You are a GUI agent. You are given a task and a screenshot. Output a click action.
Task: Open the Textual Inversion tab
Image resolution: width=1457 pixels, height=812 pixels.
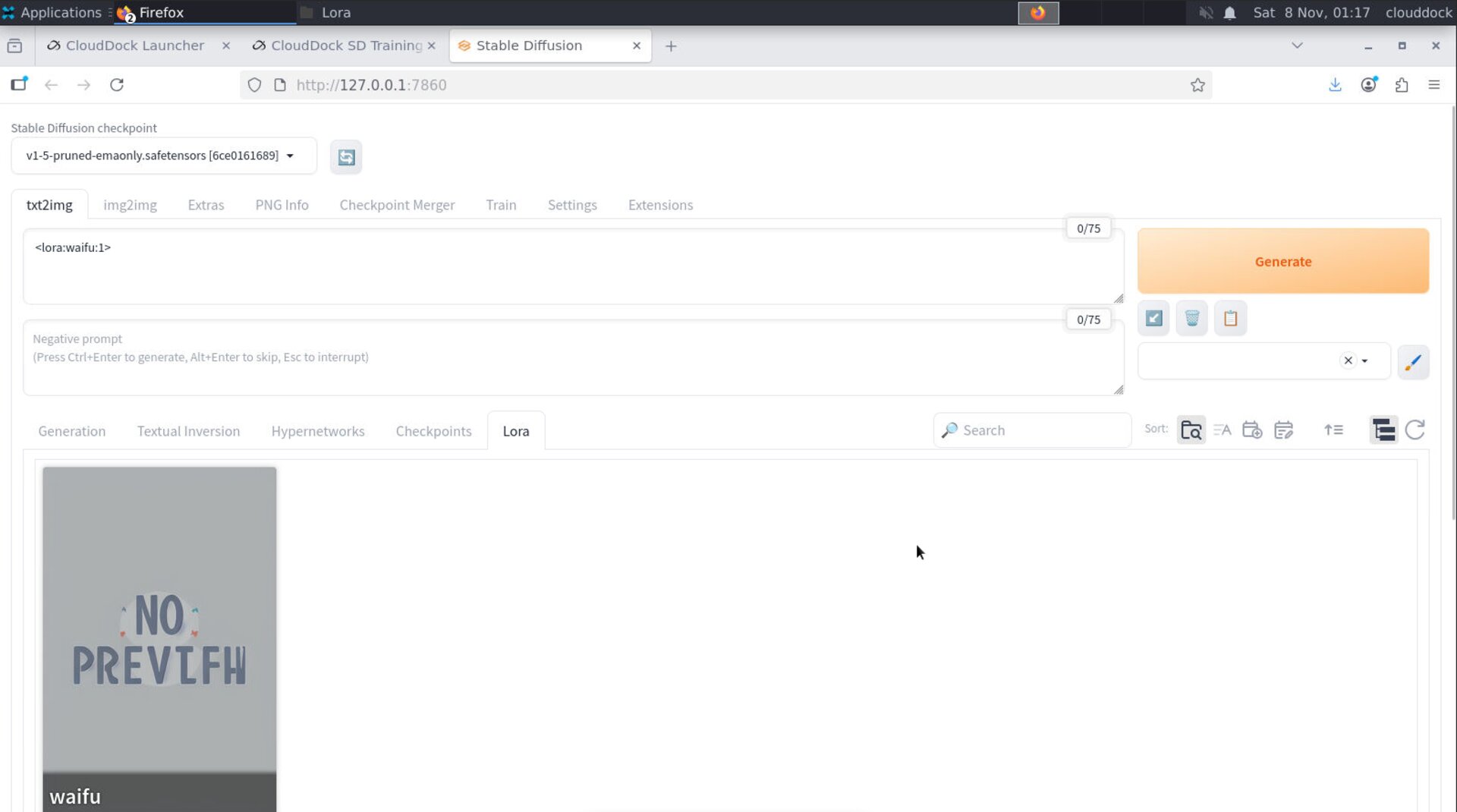[188, 431]
